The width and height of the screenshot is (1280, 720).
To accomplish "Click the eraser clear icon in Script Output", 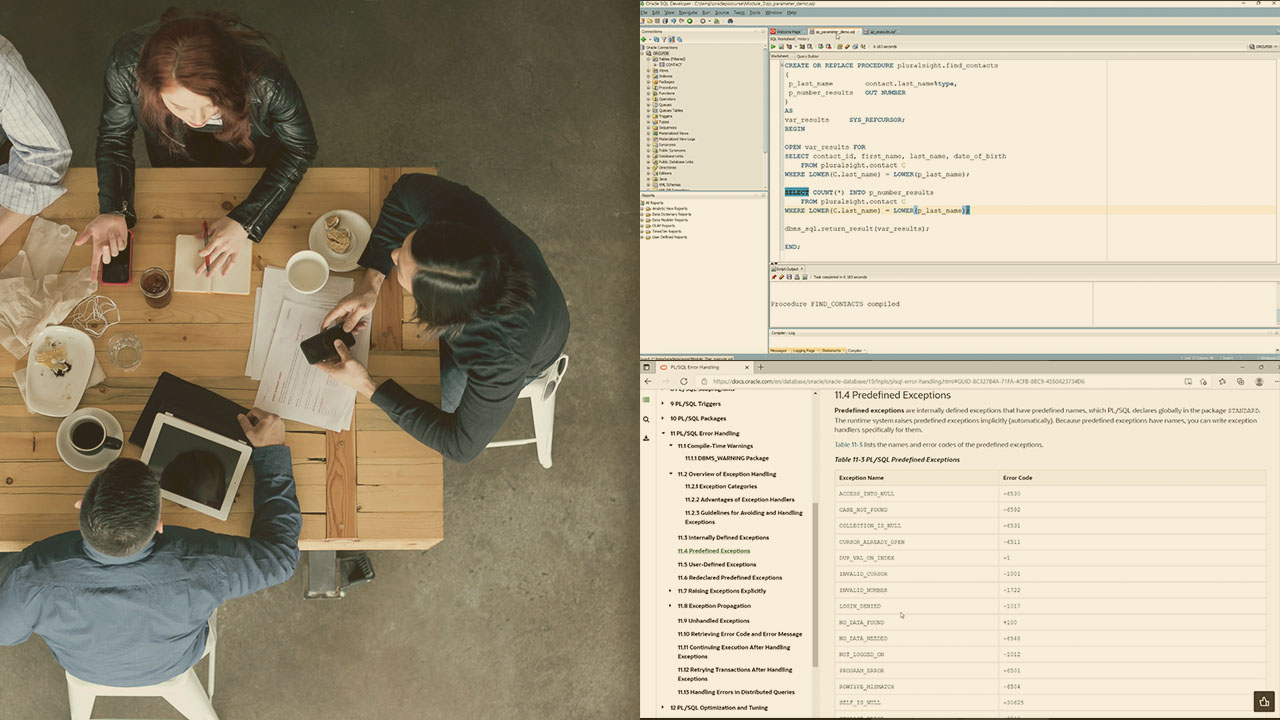I will click(781, 277).
